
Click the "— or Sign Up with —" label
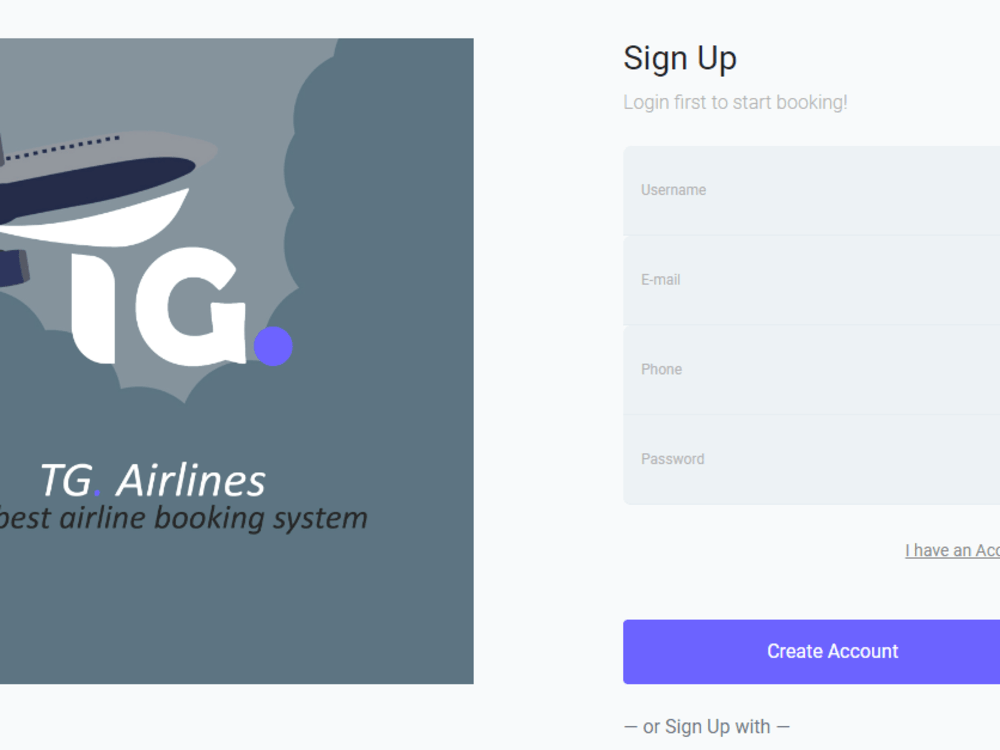pyautogui.click(x=706, y=726)
